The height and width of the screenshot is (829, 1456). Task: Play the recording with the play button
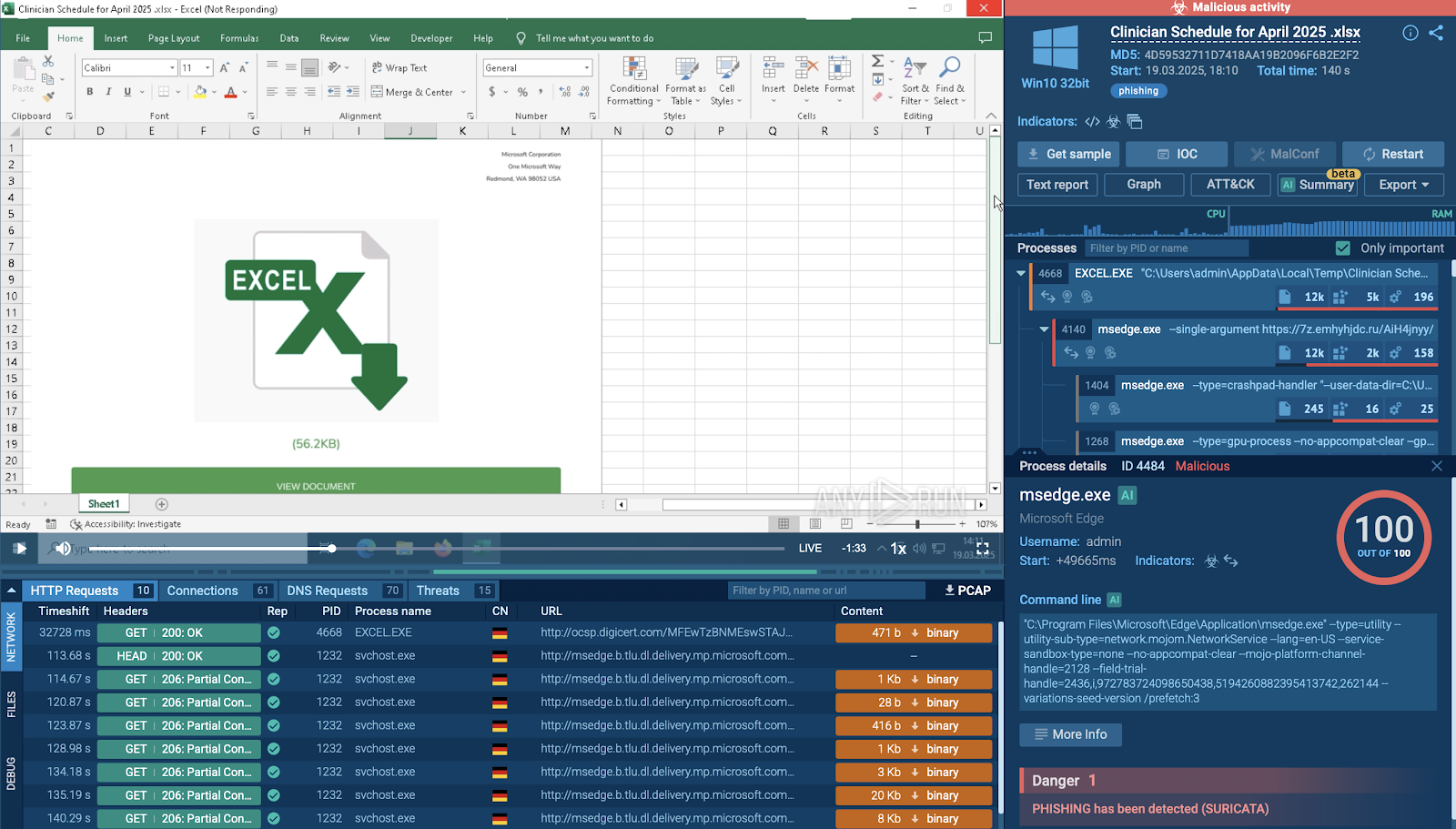tap(19, 549)
